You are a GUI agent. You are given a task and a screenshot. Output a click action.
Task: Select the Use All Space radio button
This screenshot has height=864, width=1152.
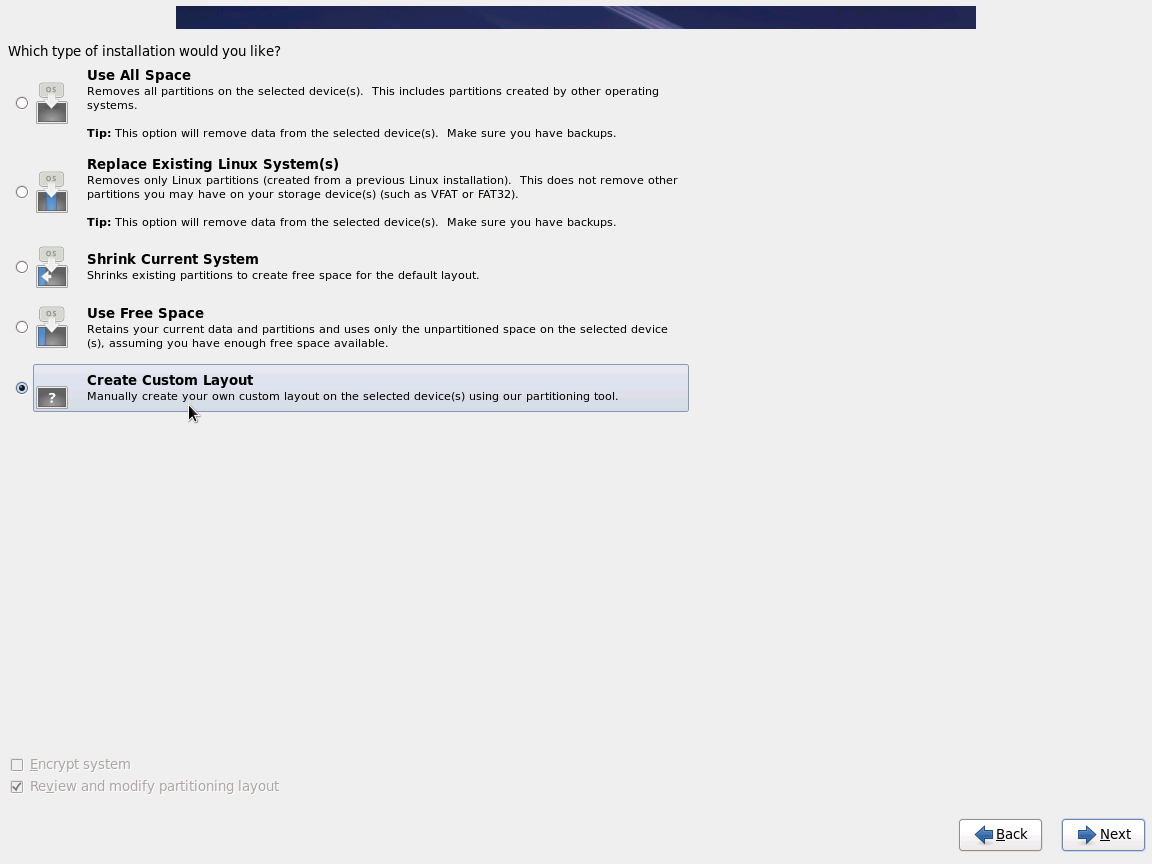[22, 103]
